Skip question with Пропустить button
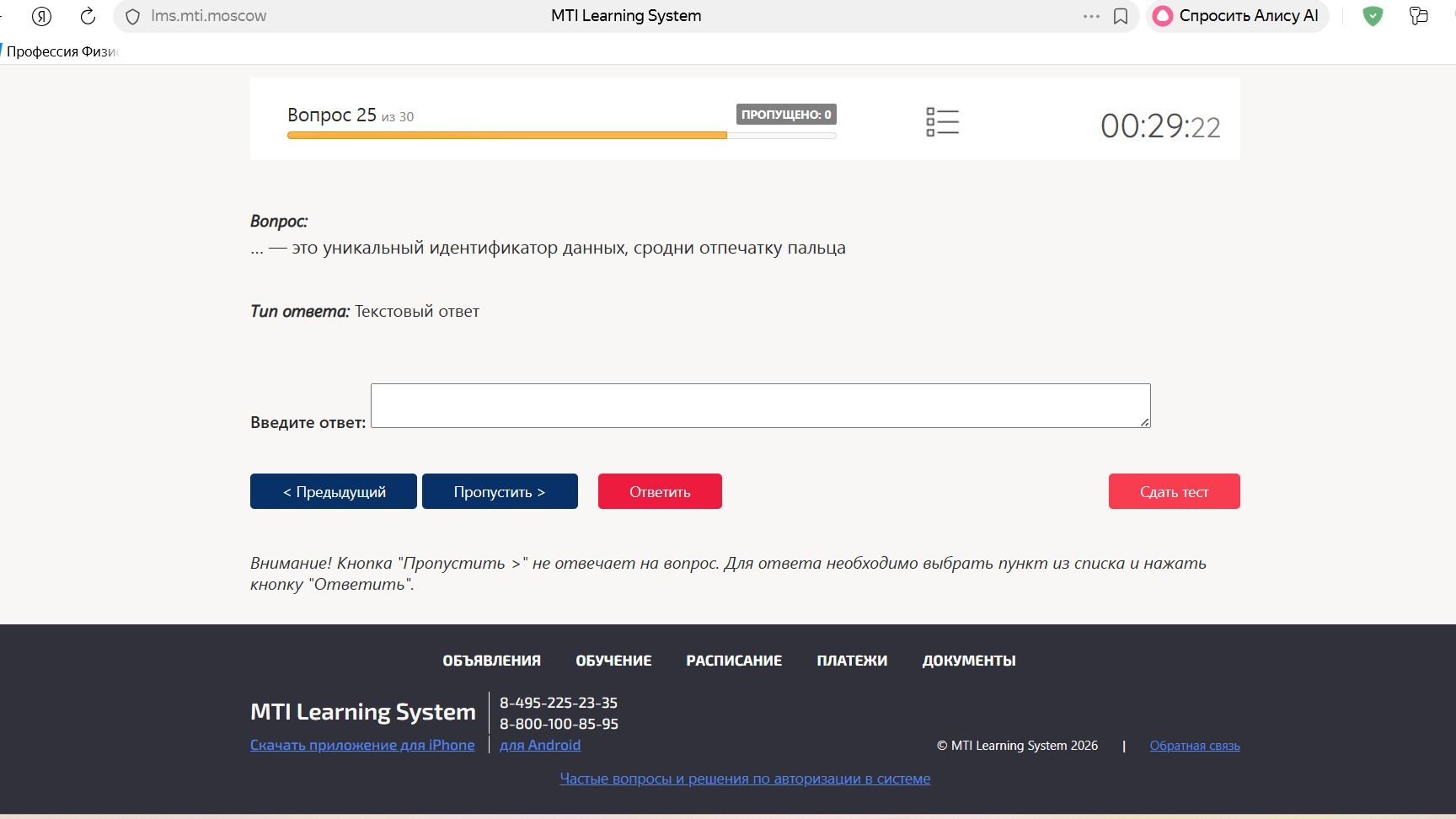 (x=500, y=491)
